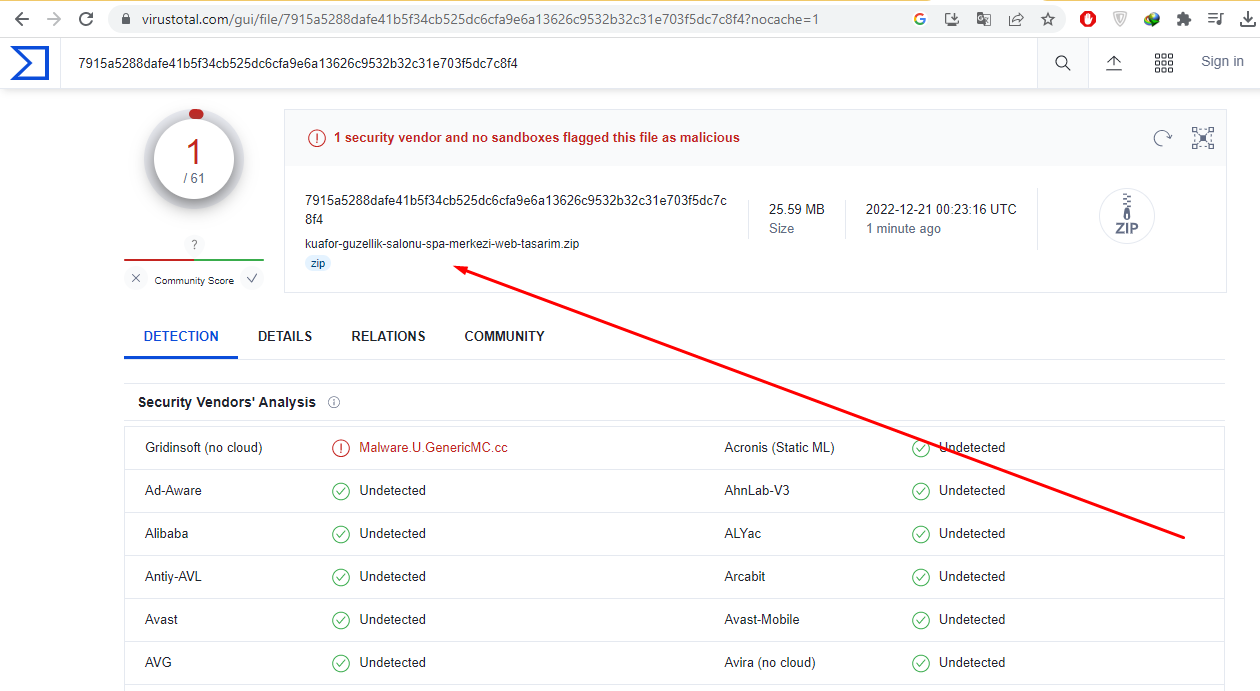Click the browser forward arrow

[54, 19]
